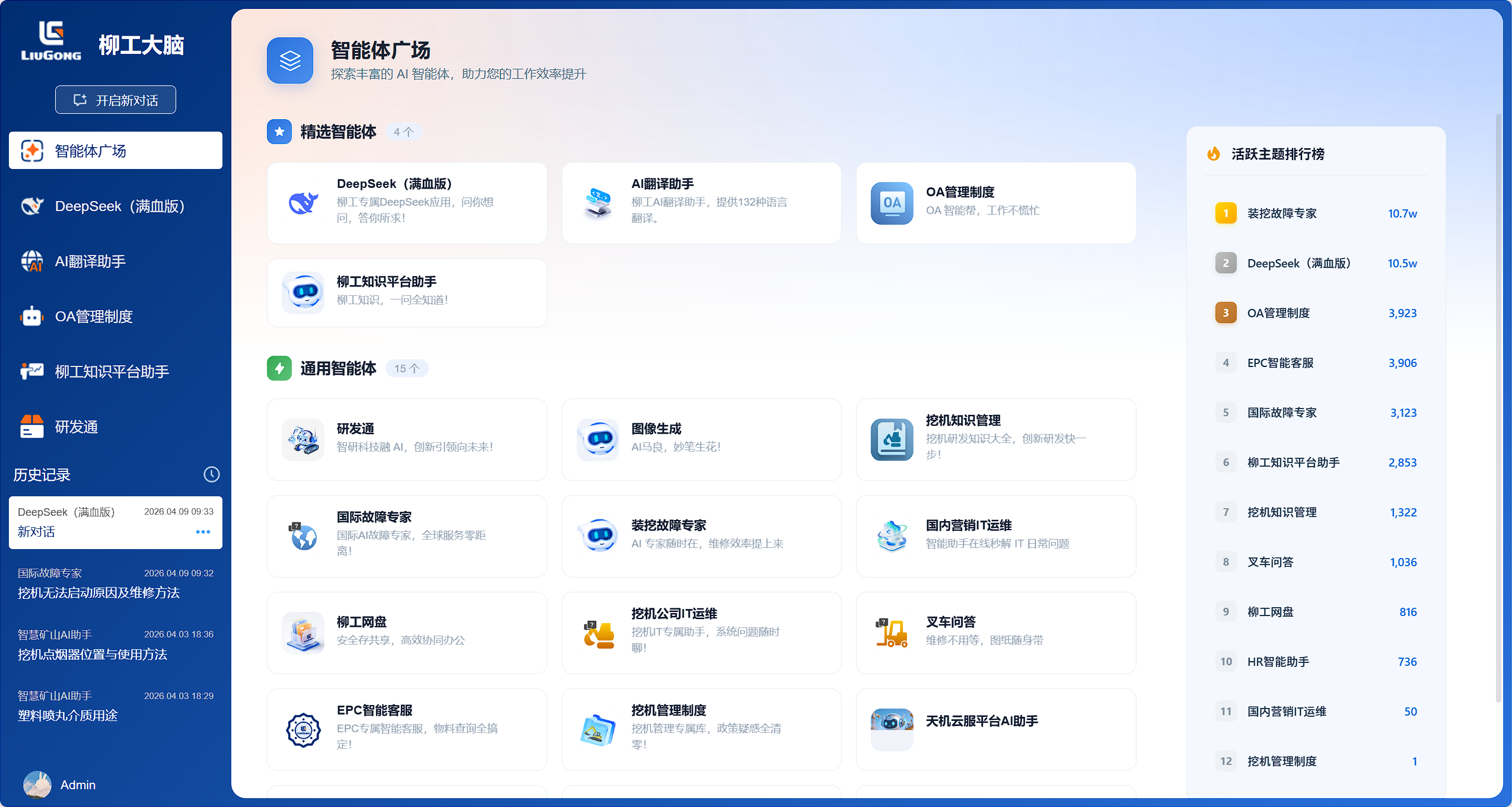Click the 装挖故障专家 robot icon
This screenshot has width=1512, height=807.
(598, 536)
